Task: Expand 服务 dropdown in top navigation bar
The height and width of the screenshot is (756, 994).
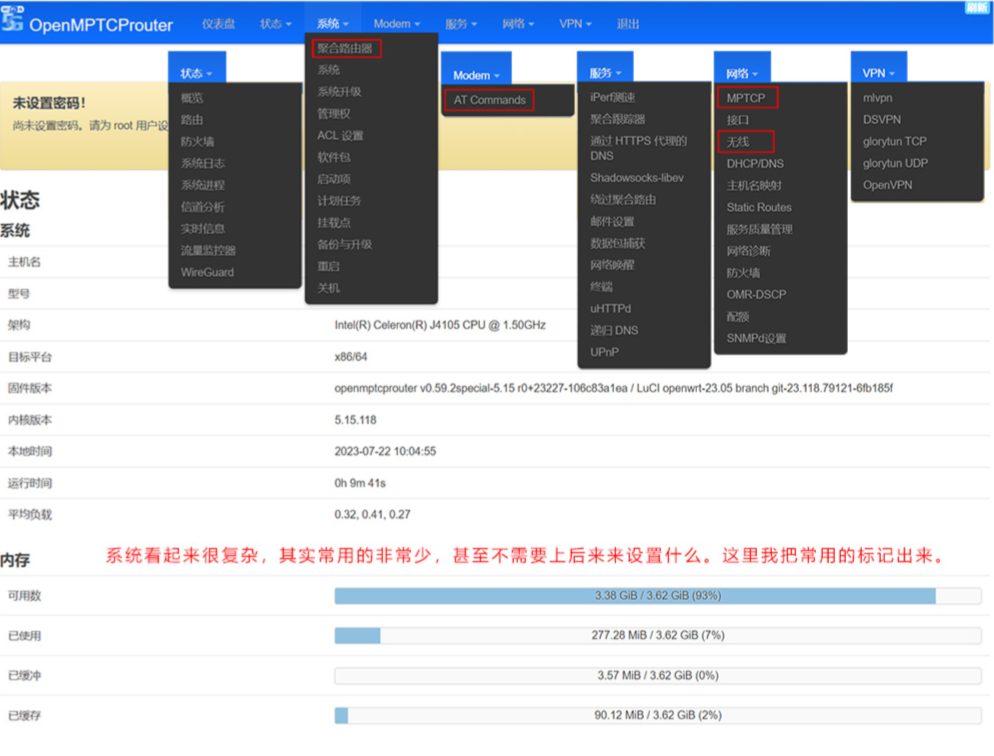Action: click(462, 24)
